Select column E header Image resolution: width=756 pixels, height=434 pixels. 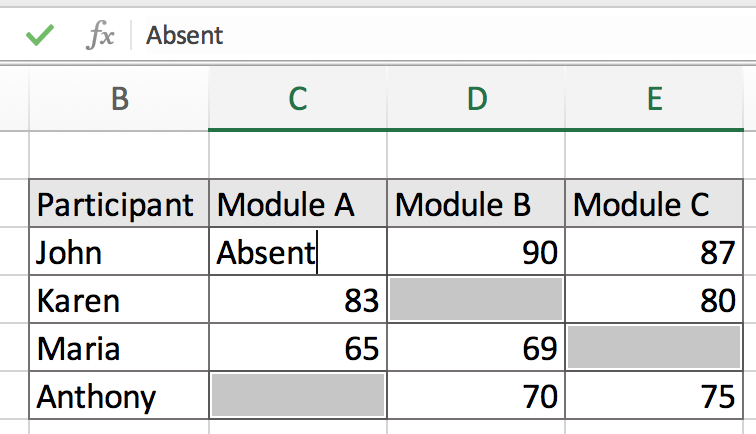tap(654, 98)
